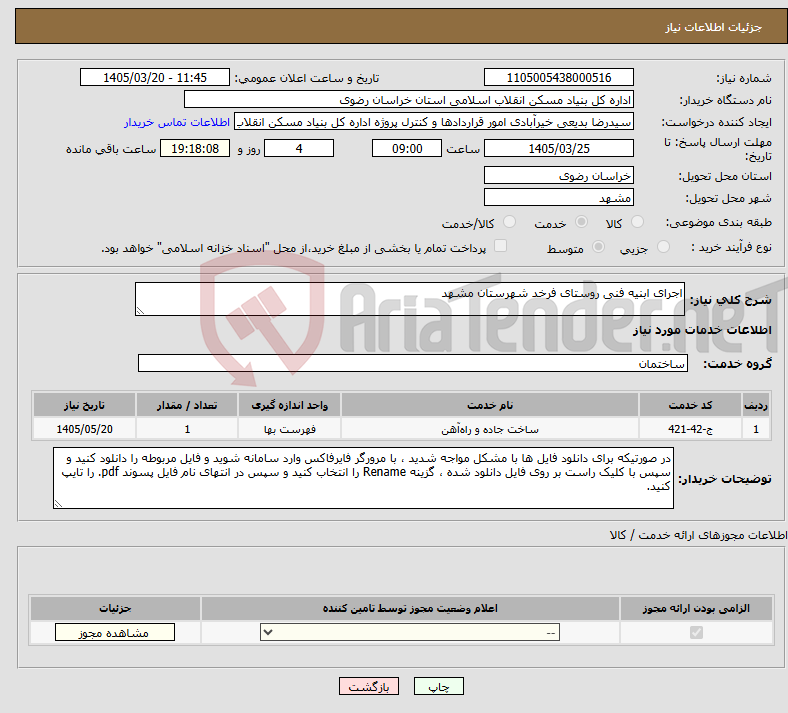The width and height of the screenshot is (788, 713).
Task: Open the اعلام وضعیت مجوز dropdown
Action: pos(410,632)
